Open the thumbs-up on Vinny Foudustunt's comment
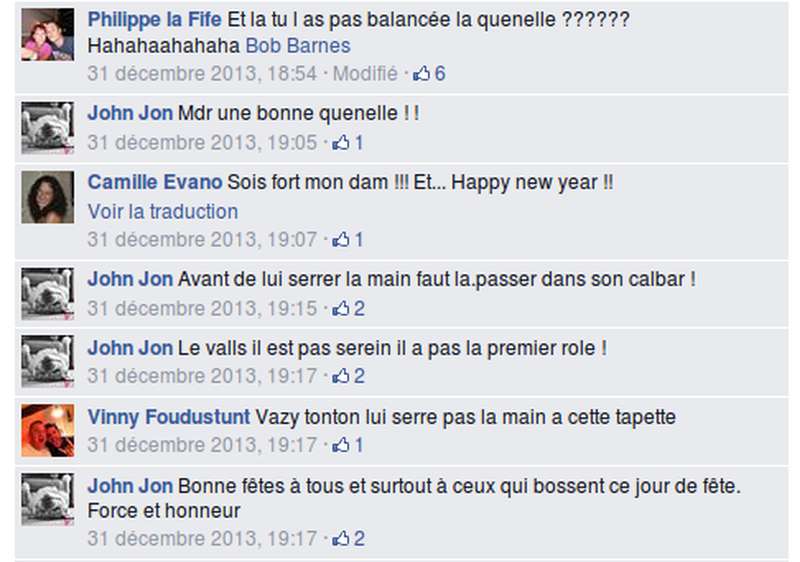The image size is (800, 562). pyautogui.click(x=341, y=445)
